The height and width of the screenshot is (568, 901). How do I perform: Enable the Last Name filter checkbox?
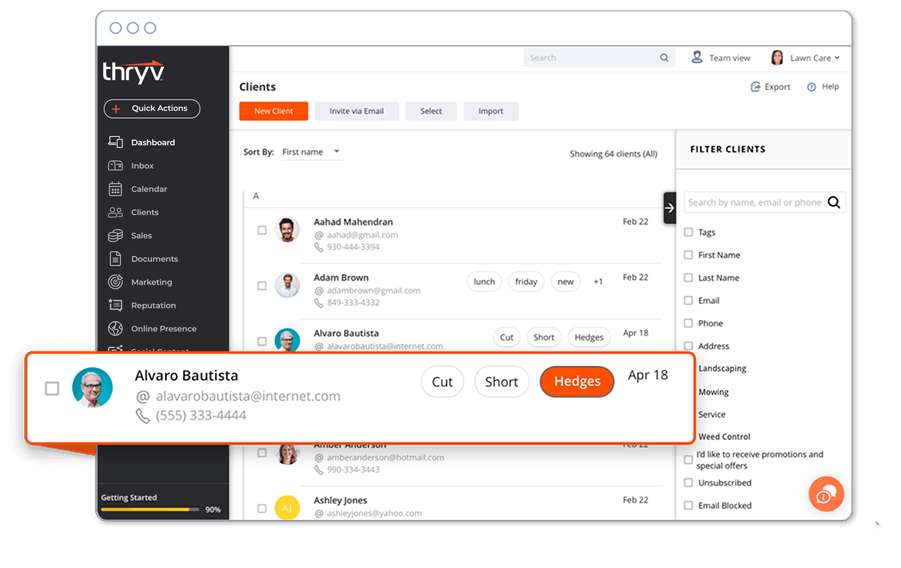point(688,278)
